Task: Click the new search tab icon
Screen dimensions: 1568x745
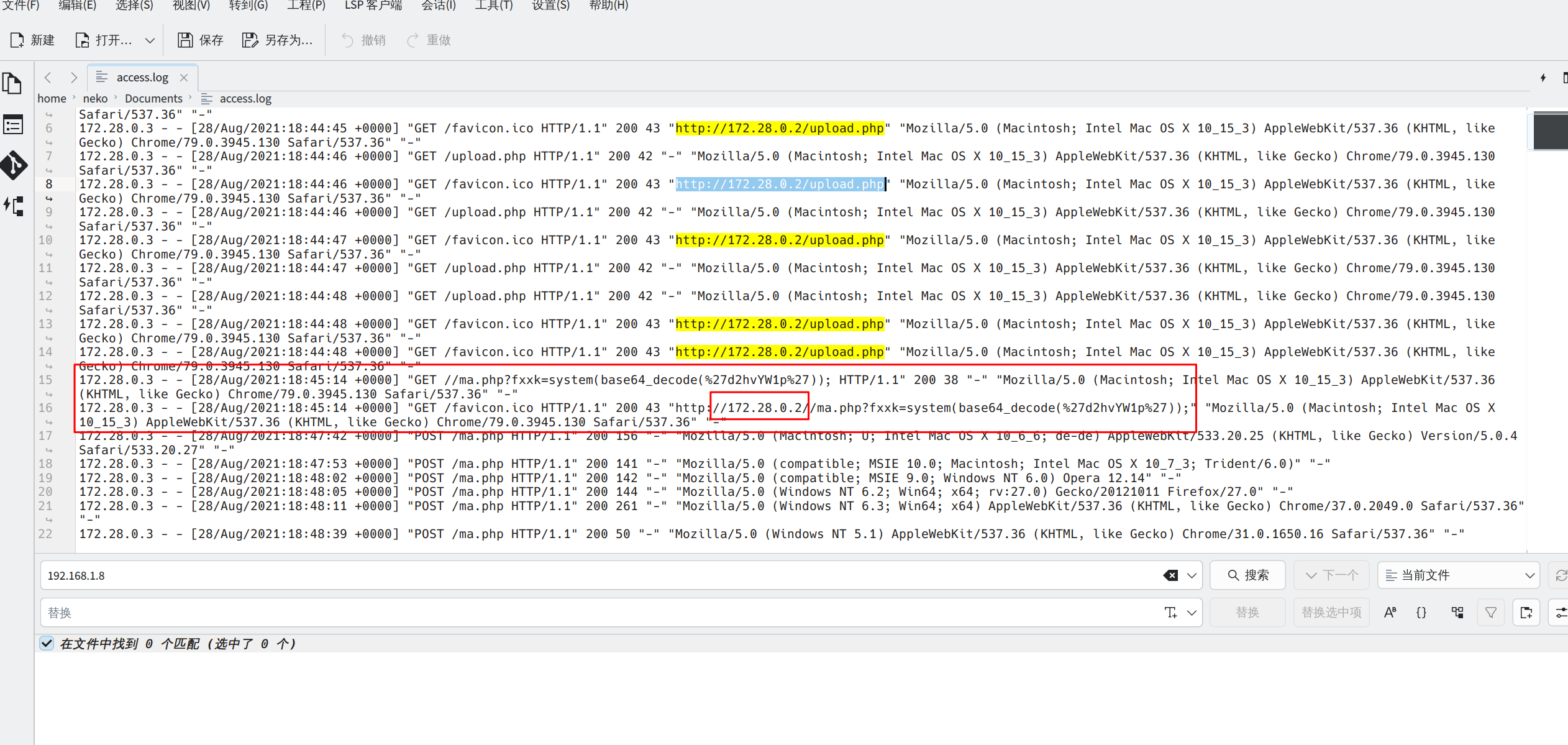Action: pyautogui.click(x=1526, y=613)
